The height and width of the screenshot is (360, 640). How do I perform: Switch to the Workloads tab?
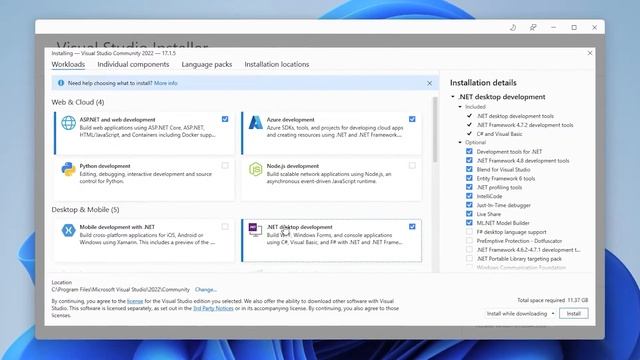(x=68, y=64)
